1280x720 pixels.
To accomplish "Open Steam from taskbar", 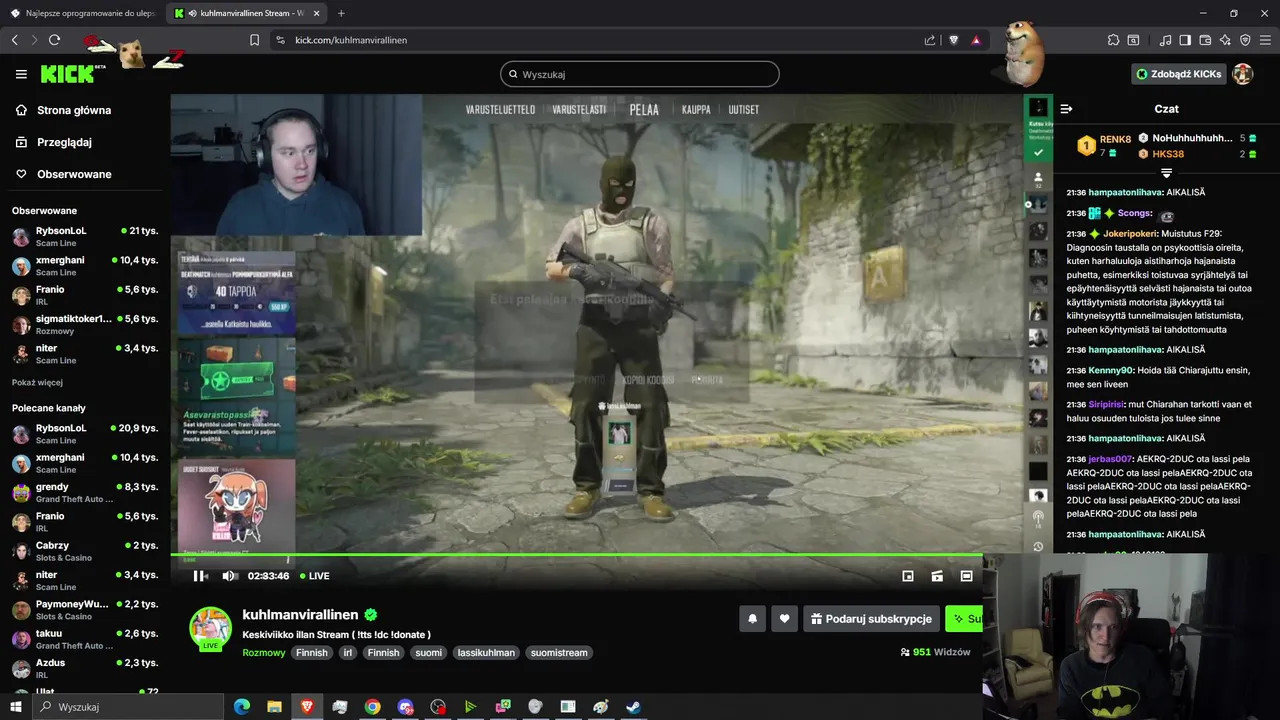I will pyautogui.click(x=634, y=707).
